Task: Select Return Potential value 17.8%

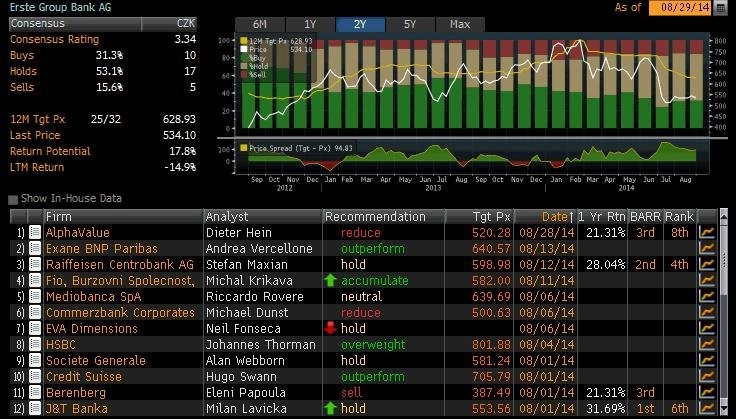Action: (183, 151)
